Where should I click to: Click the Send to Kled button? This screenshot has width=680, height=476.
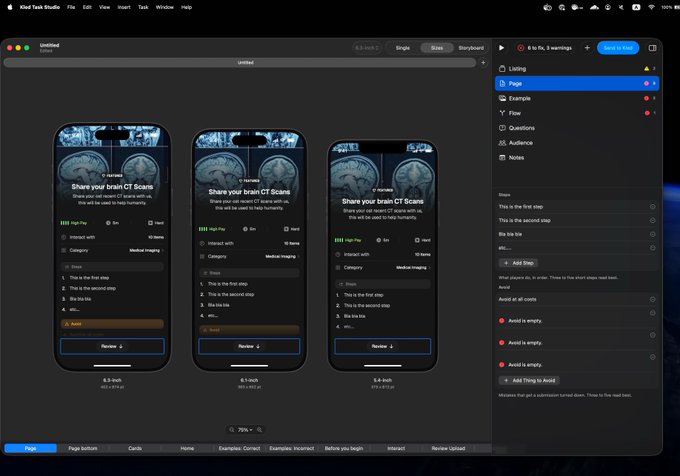pyautogui.click(x=618, y=48)
